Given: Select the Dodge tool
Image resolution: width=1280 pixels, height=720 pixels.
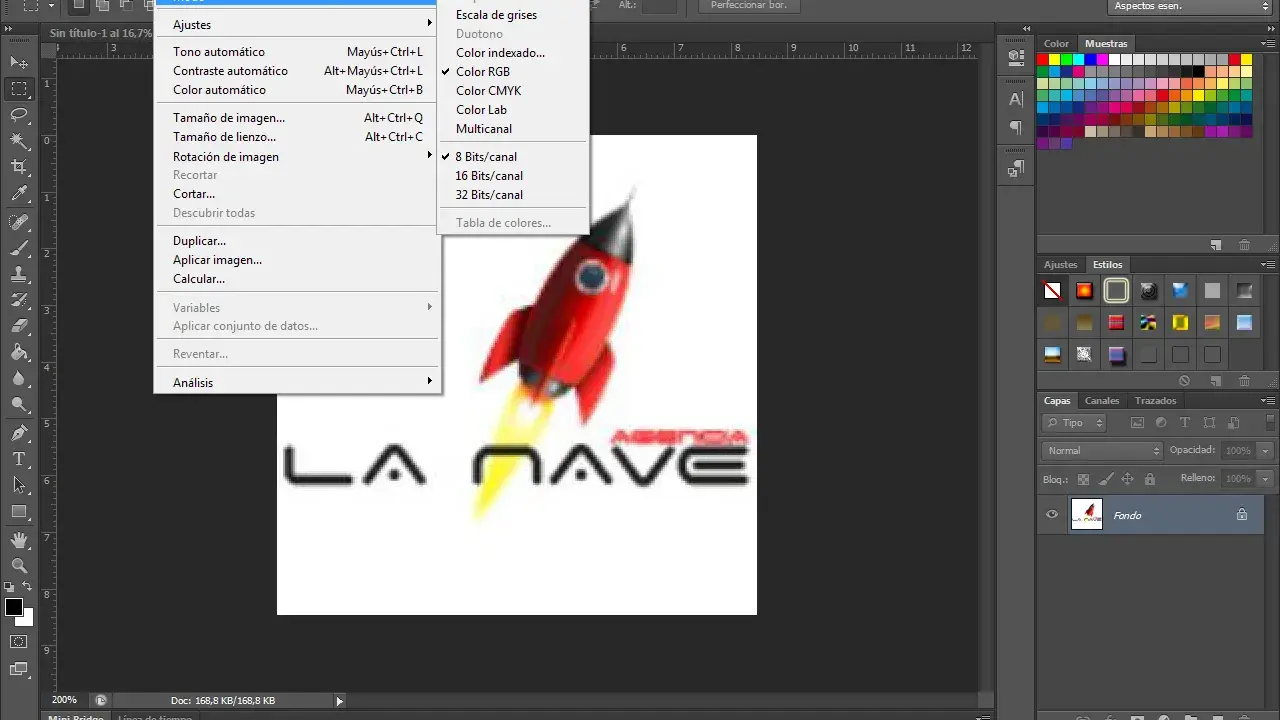Looking at the screenshot, I should pyautogui.click(x=19, y=404).
